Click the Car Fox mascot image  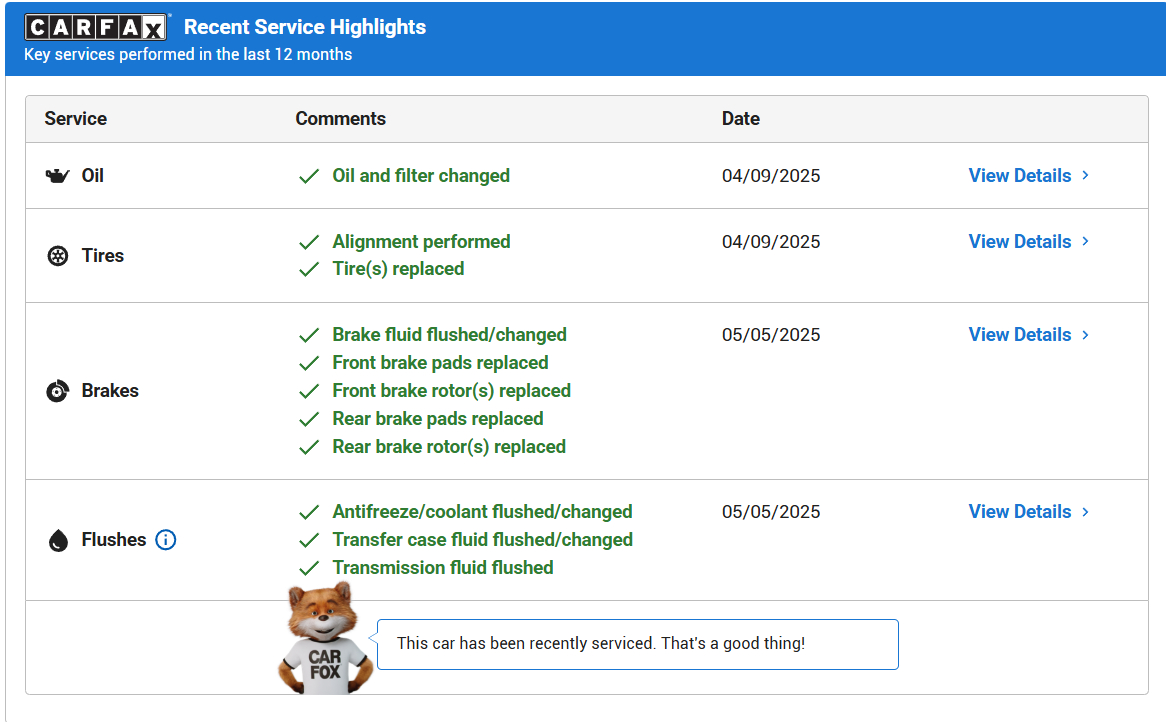(x=323, y=640)
